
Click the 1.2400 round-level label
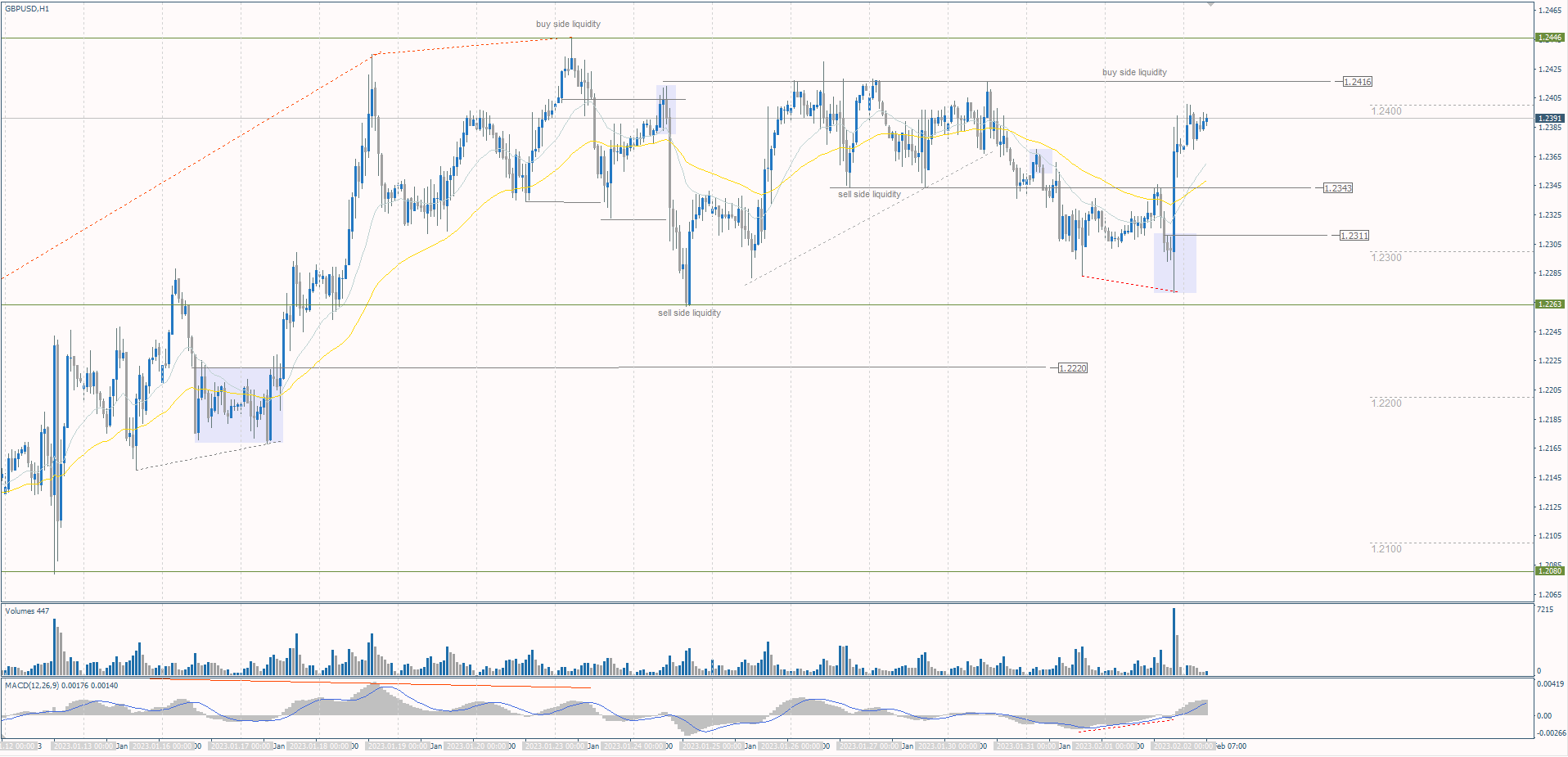1386,111
